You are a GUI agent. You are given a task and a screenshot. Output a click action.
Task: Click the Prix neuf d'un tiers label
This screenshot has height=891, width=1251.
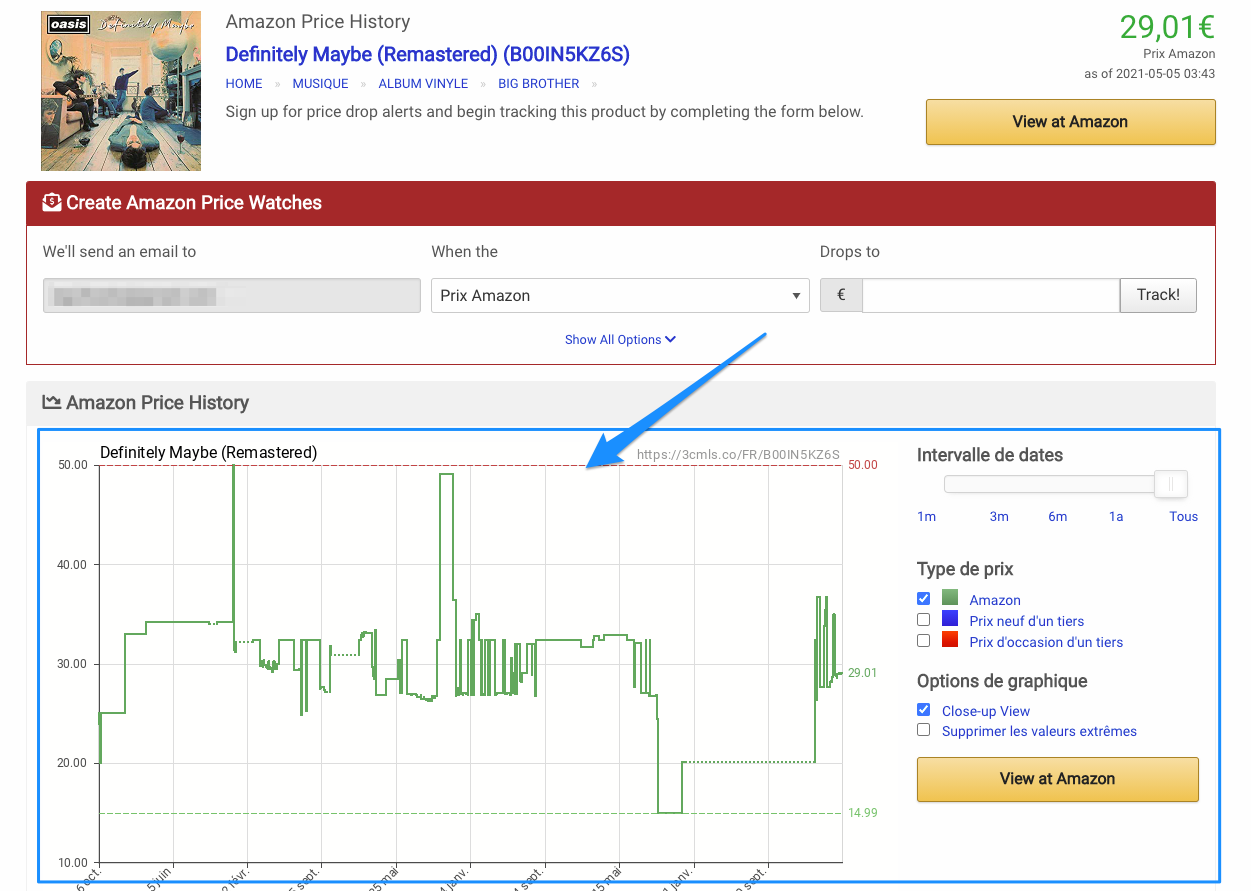click(1027, 622)
